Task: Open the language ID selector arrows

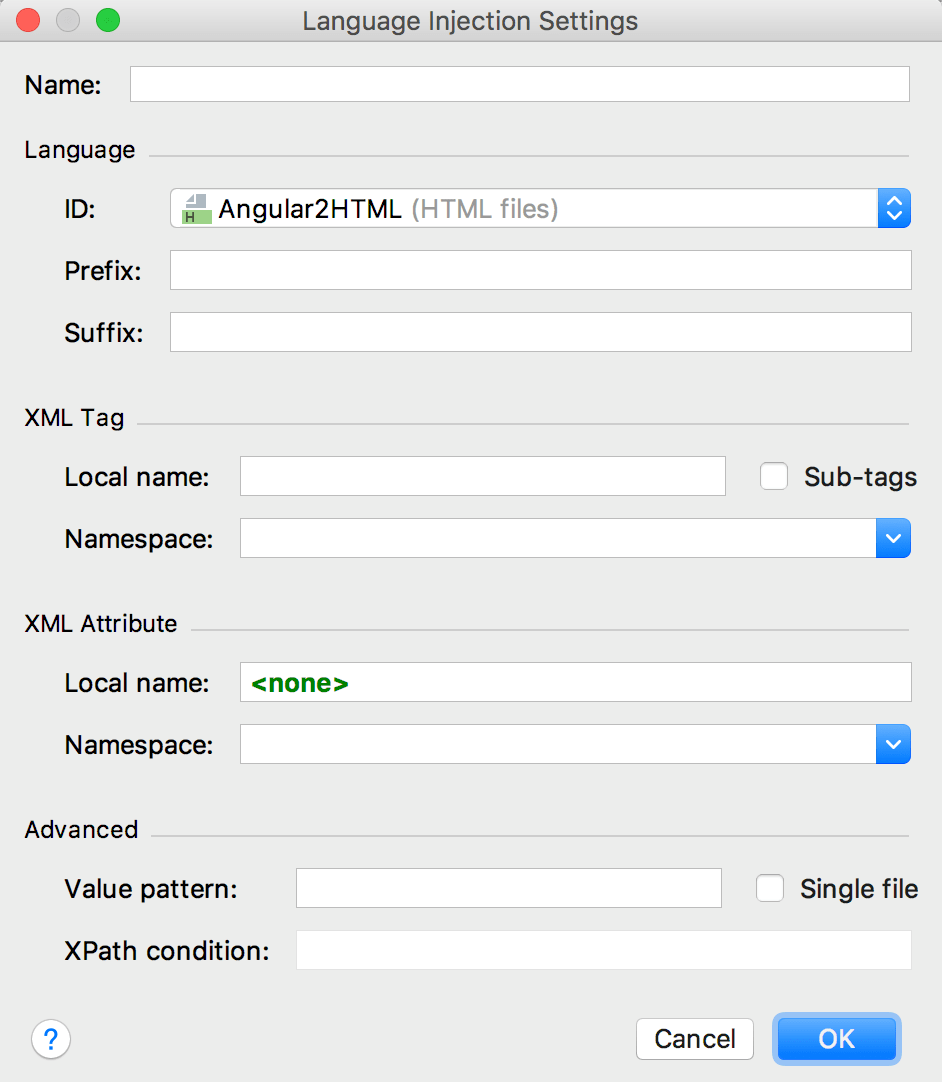Action: [x=895, y=208]
